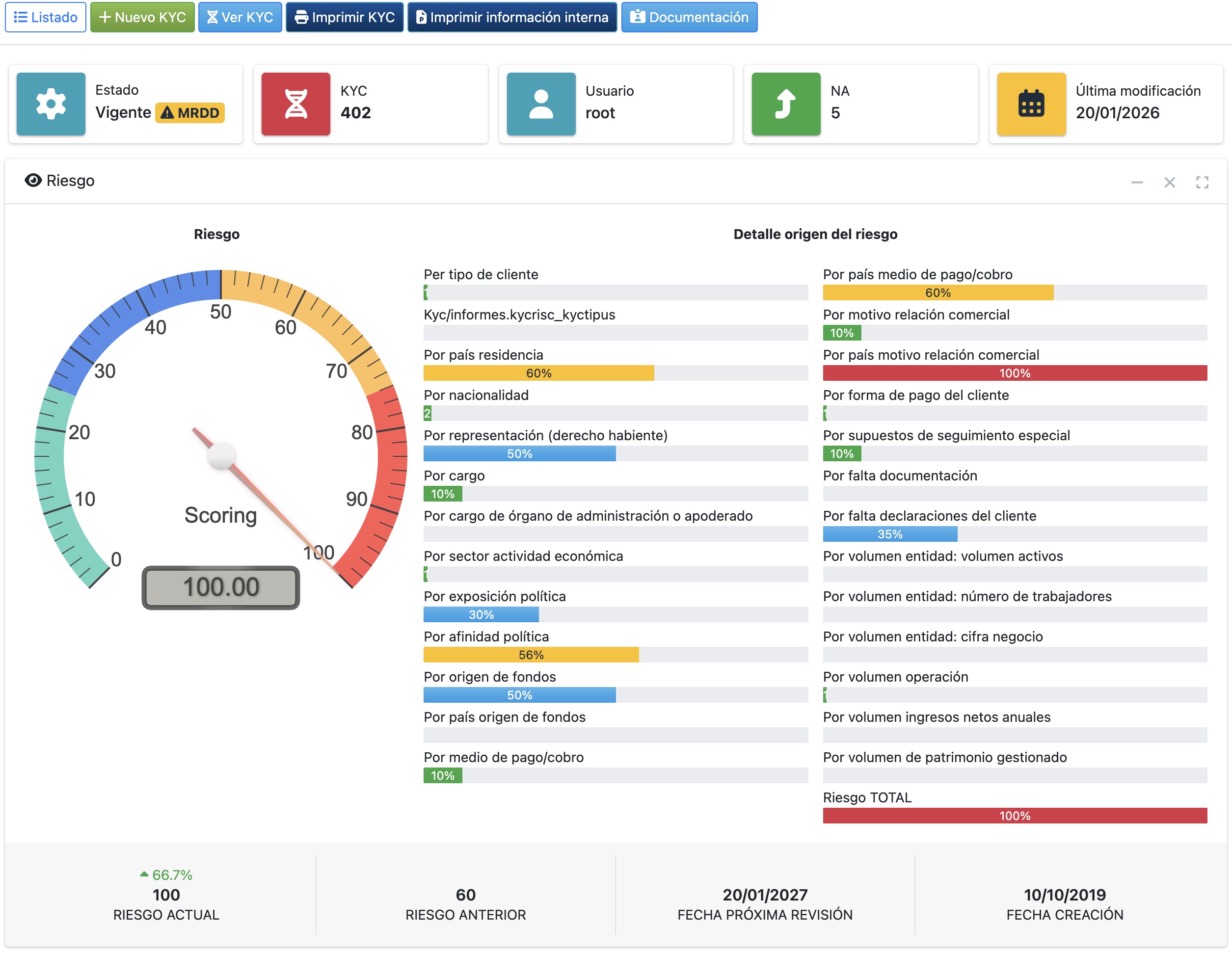
Task: Click the 100% Riesgo TOTAL bar
Action: pyautogui.click(x=1015, y=816)
